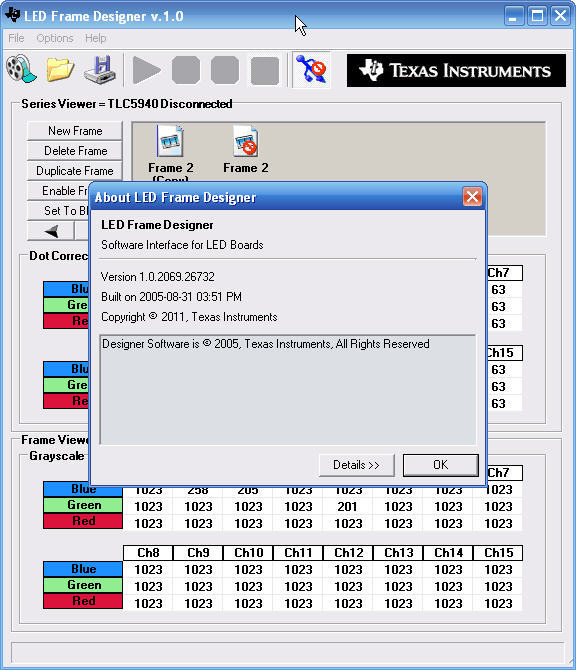Click the first gray square after play
576x670 pixels.
tap(186, 70)
